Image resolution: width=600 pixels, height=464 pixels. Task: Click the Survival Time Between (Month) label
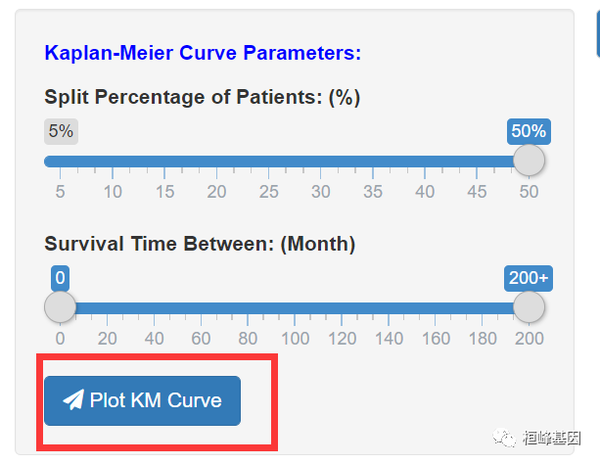(x=200, y=243)
